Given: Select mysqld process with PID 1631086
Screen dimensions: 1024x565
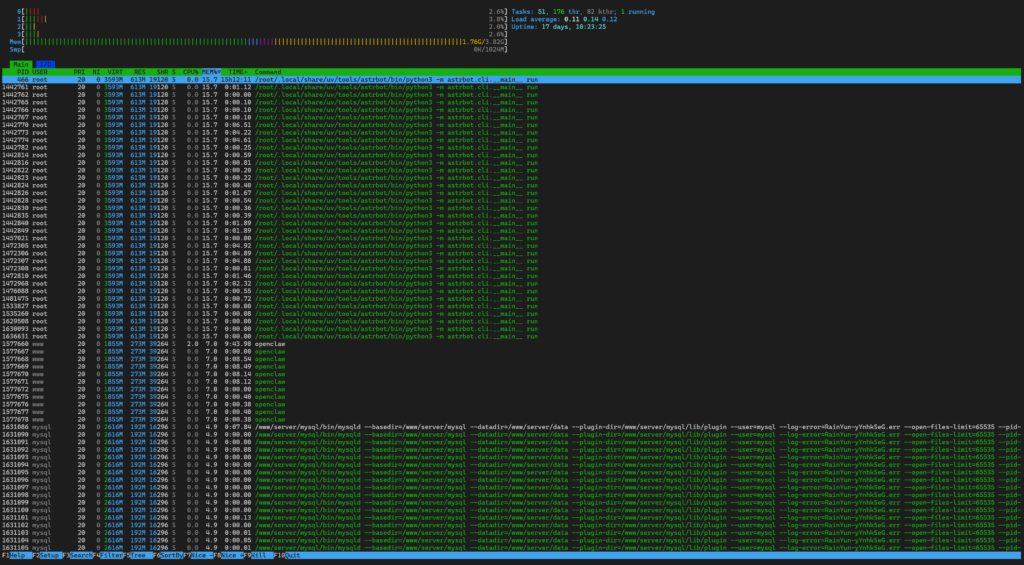Looking at the screenshot, I should (512, 427).
